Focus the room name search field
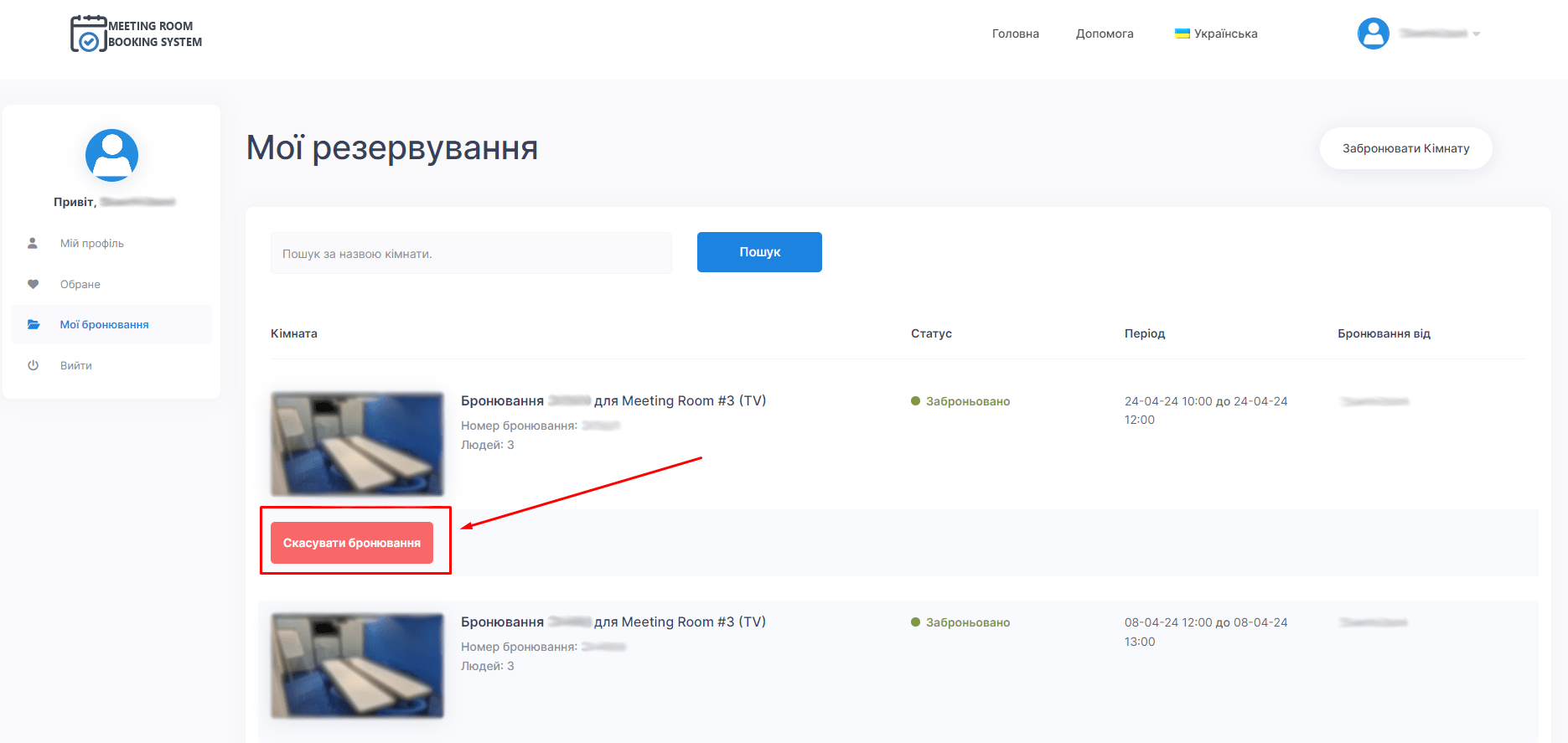Viewport: 1568px width, 743px height. (x=471, y=253)
